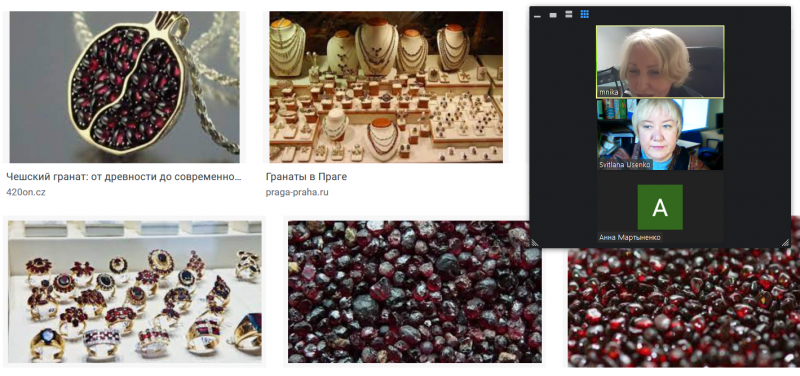The height and width of the screenshot is (376, 800).
Task: Open the Prague jewelry shop display image
Action: [x=386, y=87]
